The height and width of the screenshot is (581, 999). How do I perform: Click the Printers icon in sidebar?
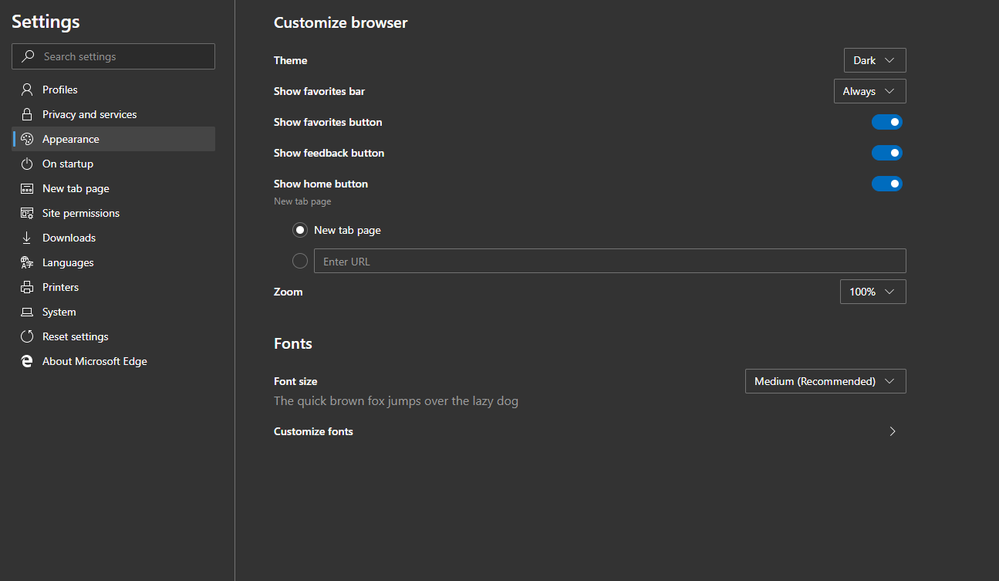(x=27, y=287)
